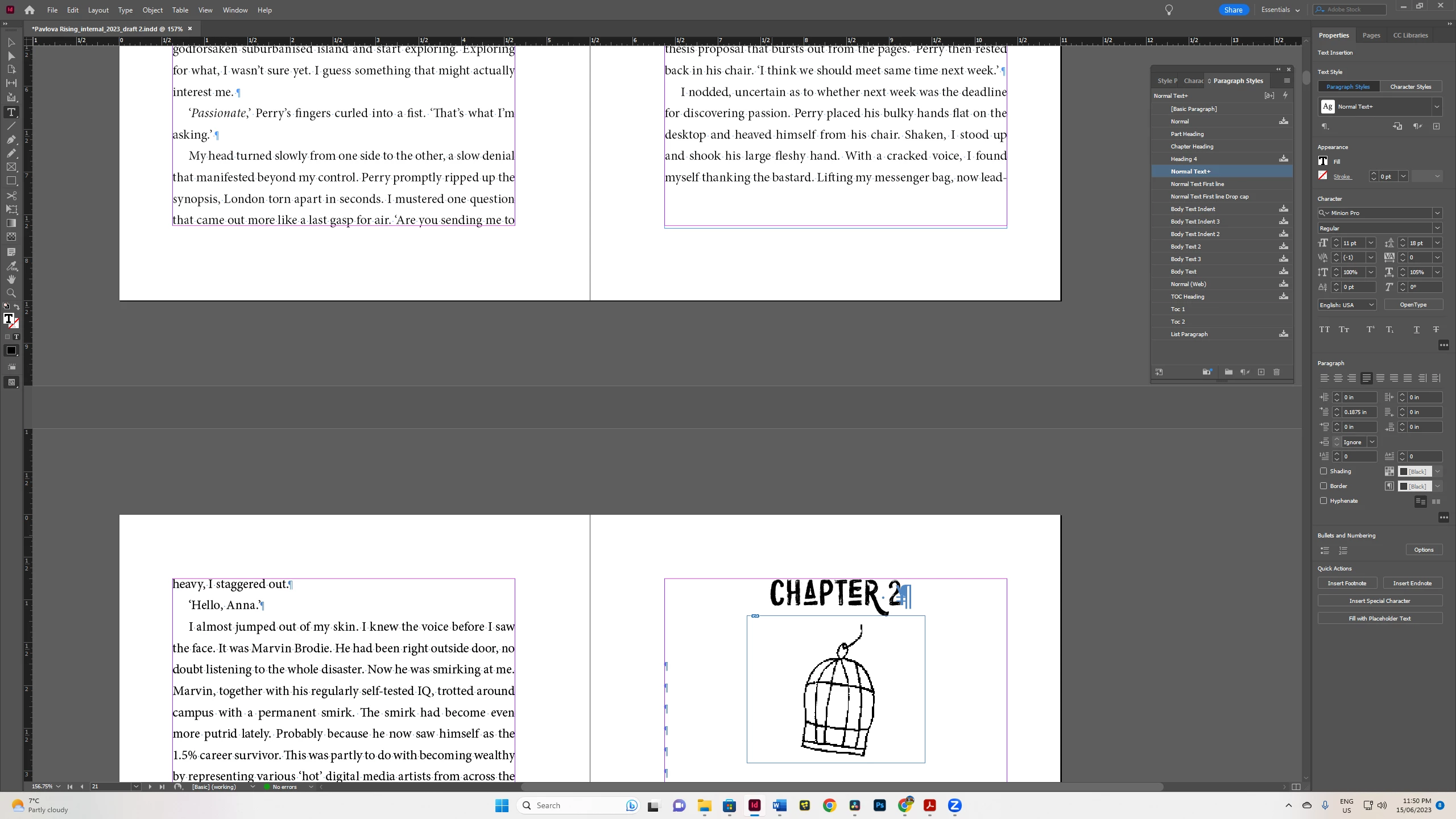Open the Essentials workspace dropdown
Image resolution: width=1456 pixels, height=819 pixels.
(1280, 10)
